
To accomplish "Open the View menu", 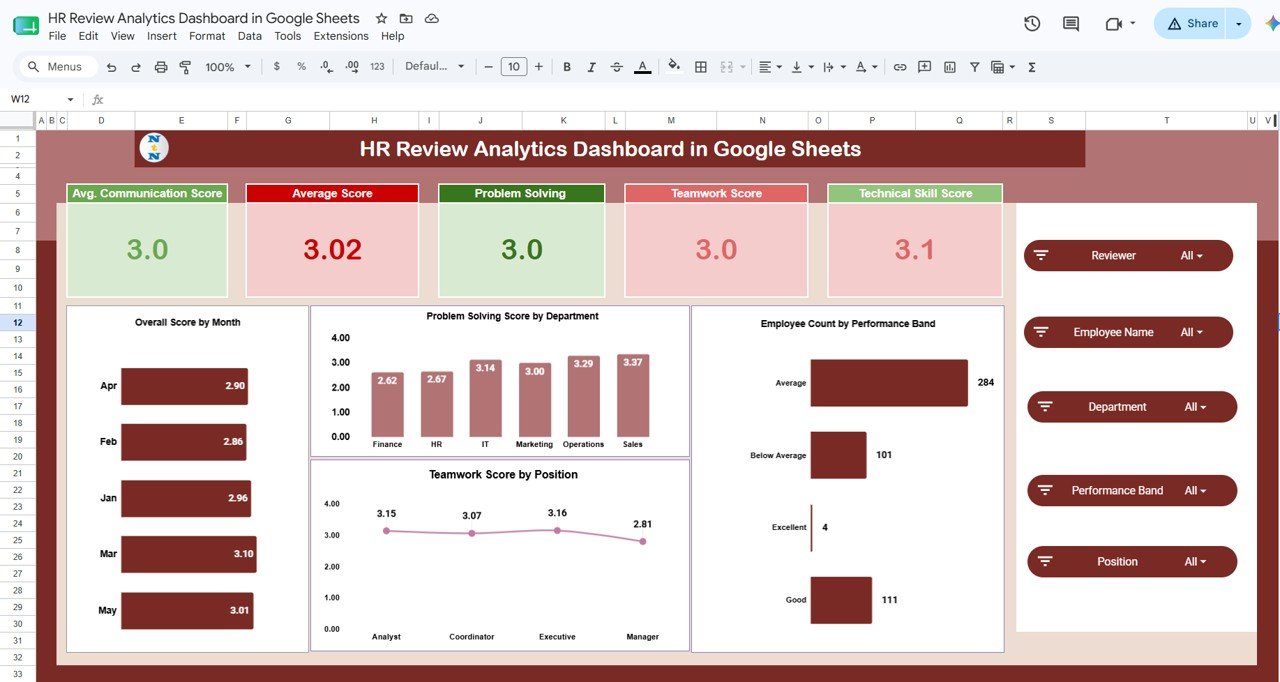I will (122, 36).
